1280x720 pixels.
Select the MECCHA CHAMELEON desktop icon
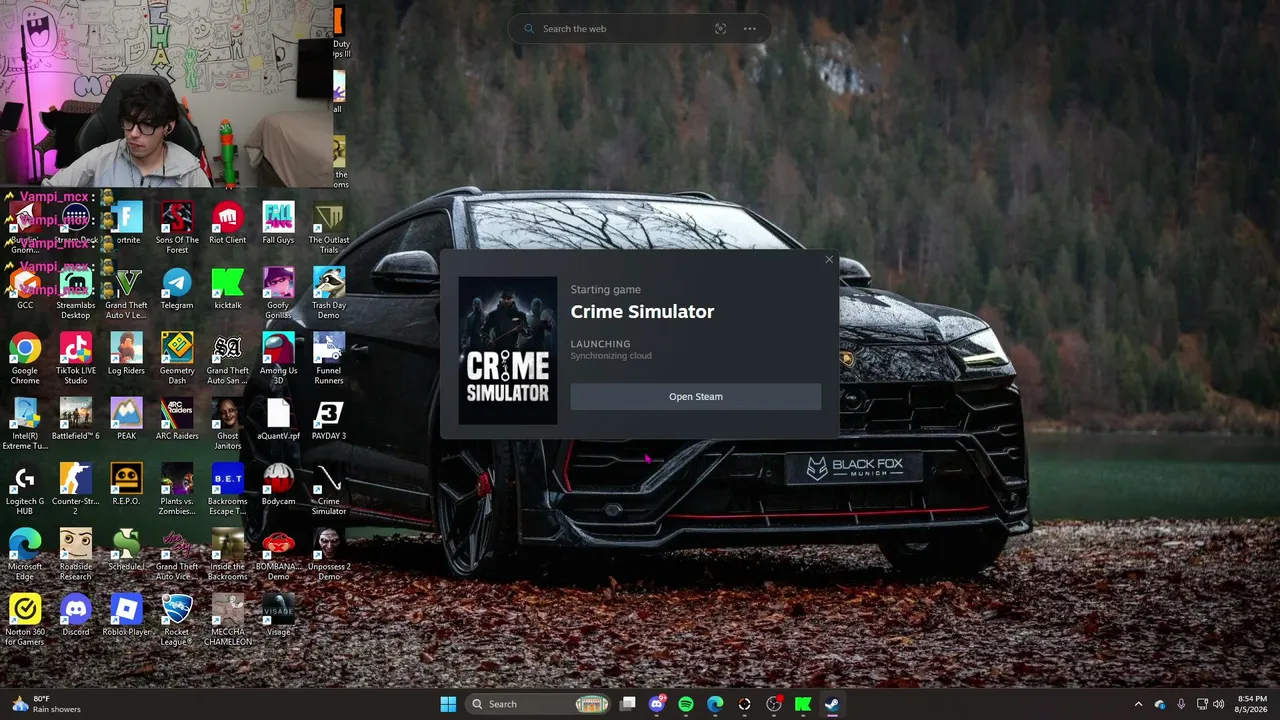click(228, 620)
